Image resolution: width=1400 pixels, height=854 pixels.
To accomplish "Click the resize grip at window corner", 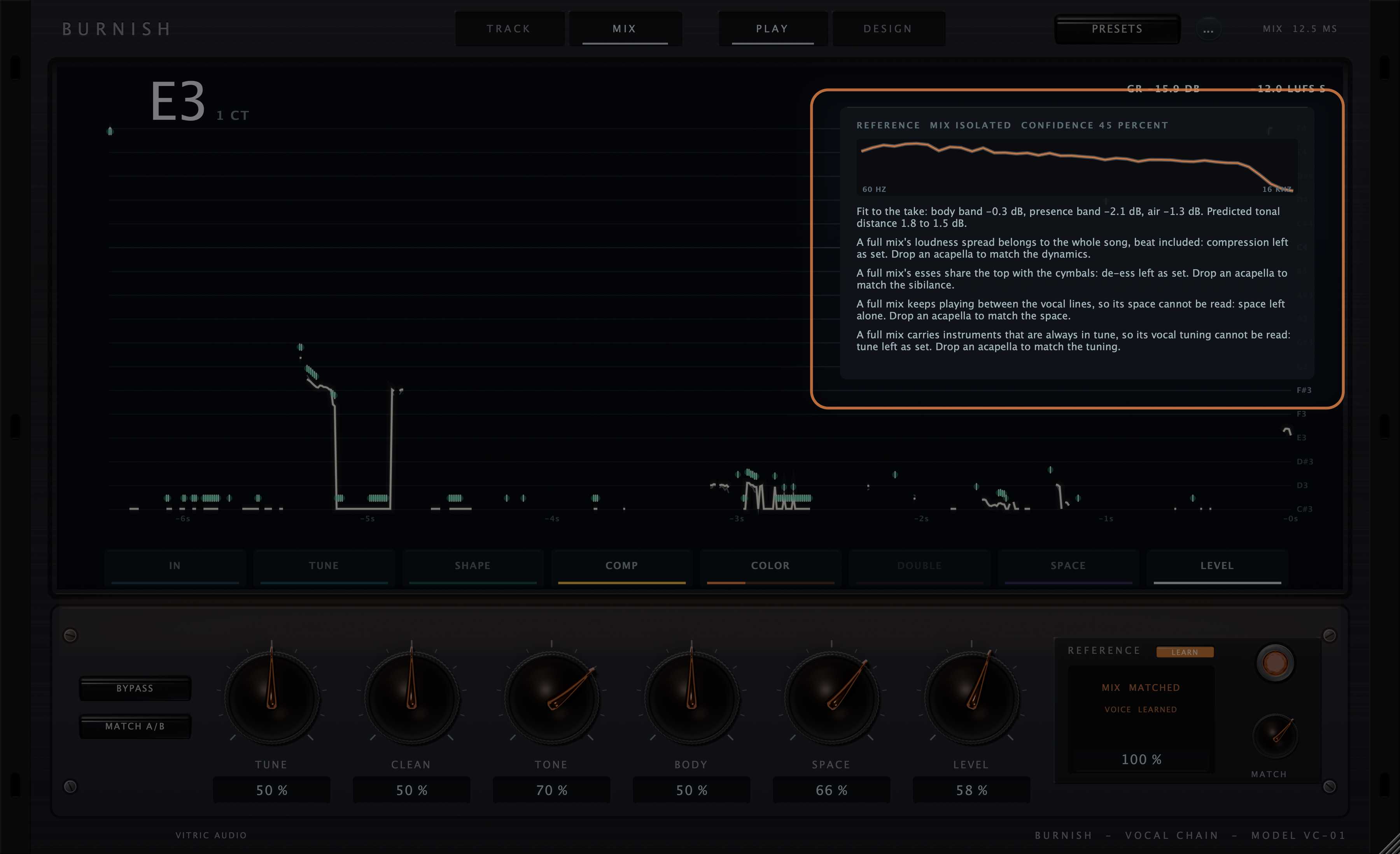I will click(x=1389, y=844).
